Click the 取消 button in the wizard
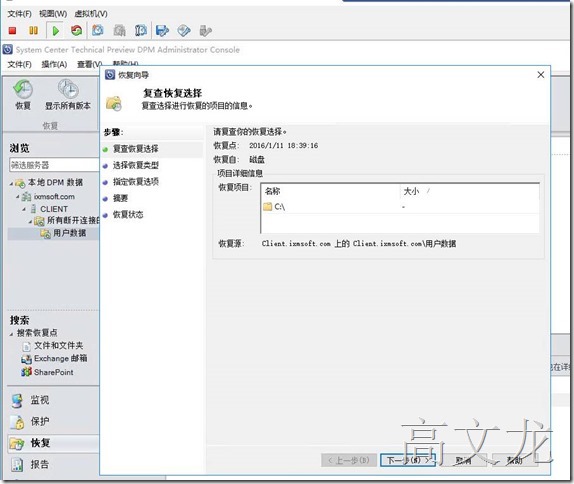The height and width of the screenshot is (484, 574). click(x=463, y=460)
